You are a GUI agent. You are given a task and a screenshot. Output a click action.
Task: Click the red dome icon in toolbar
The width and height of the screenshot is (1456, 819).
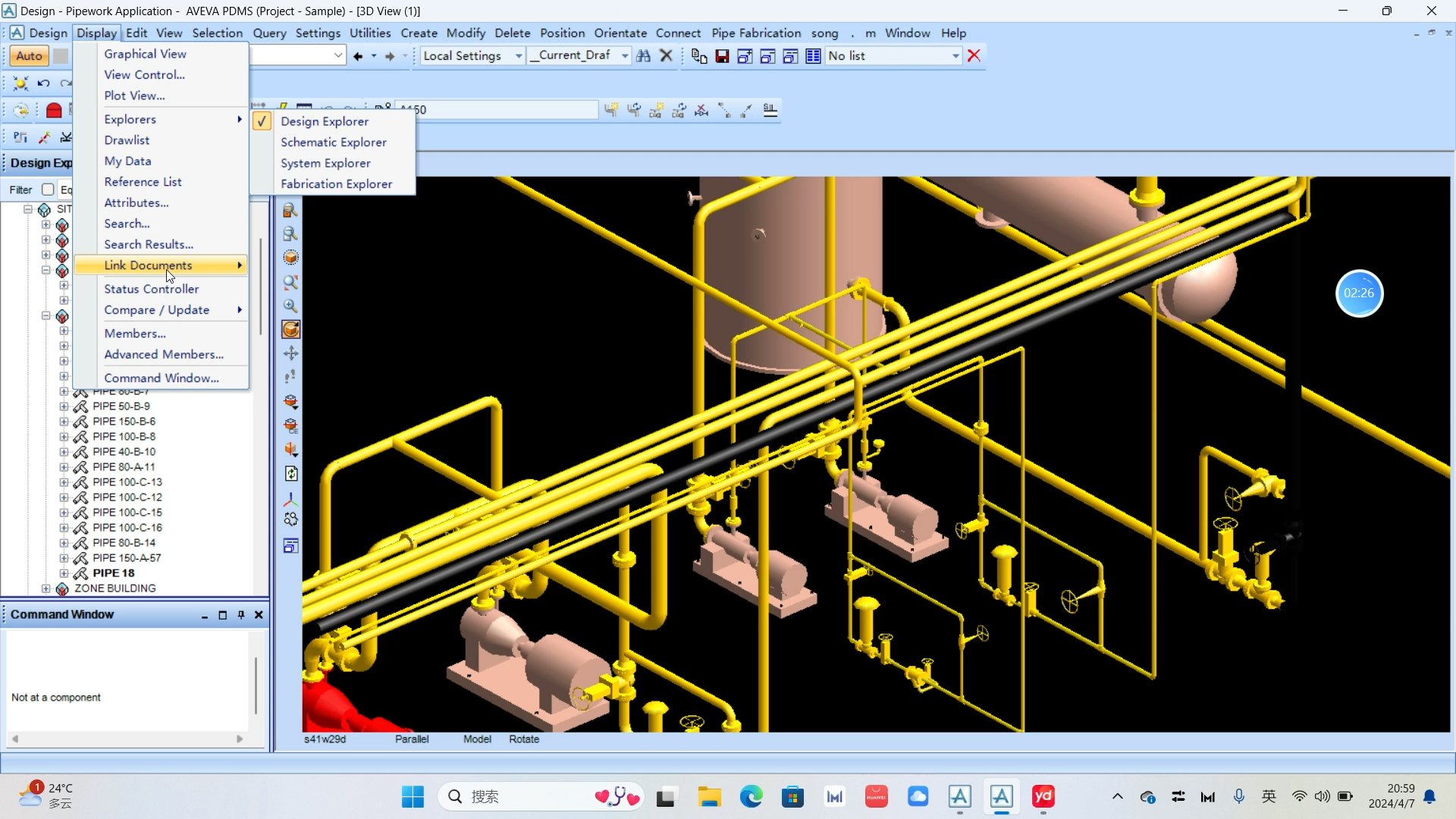tap(54, 111)
